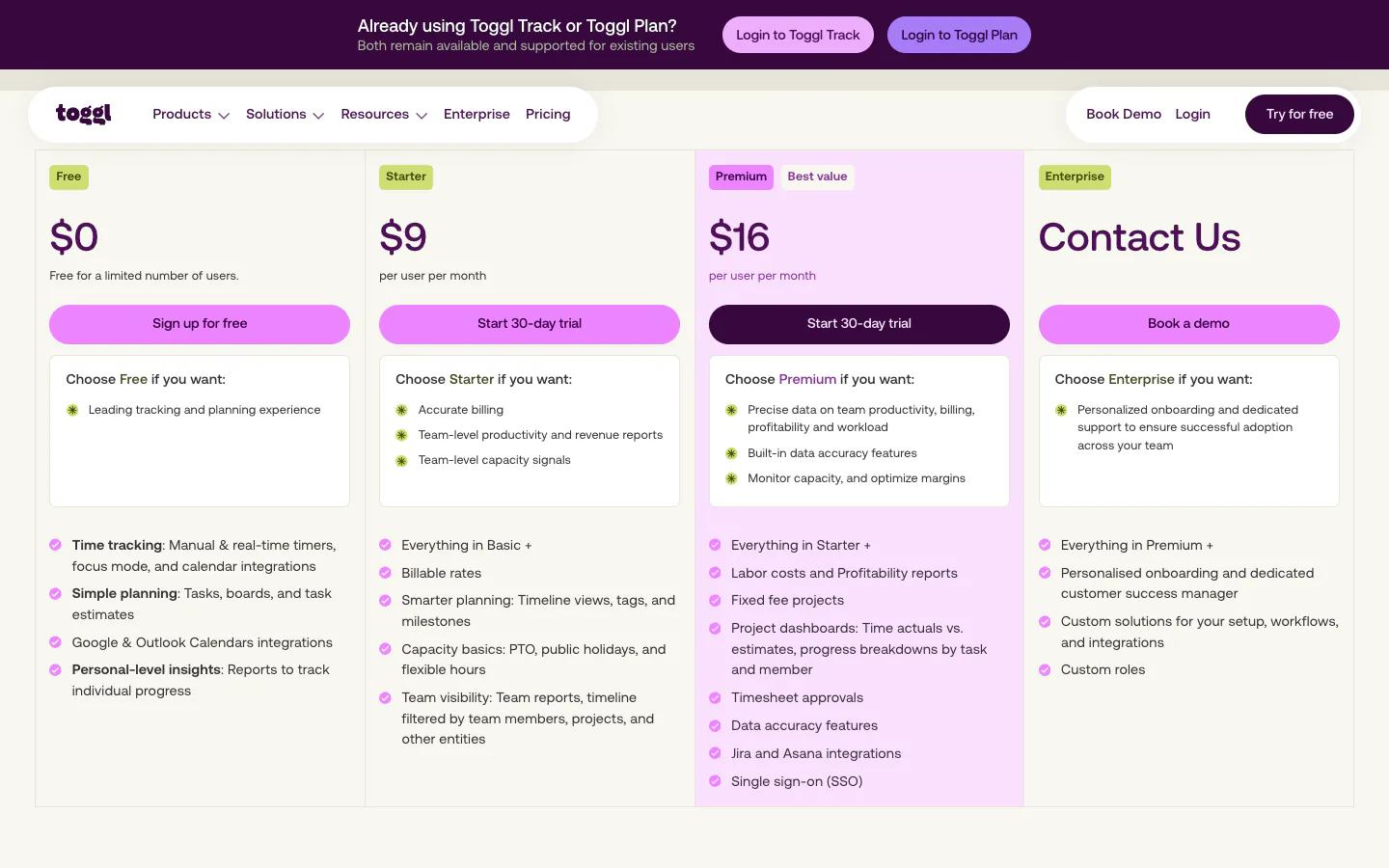Click checkmark icon beside Custom roles
The image size is (1389, 868).
coord(1045,669)
